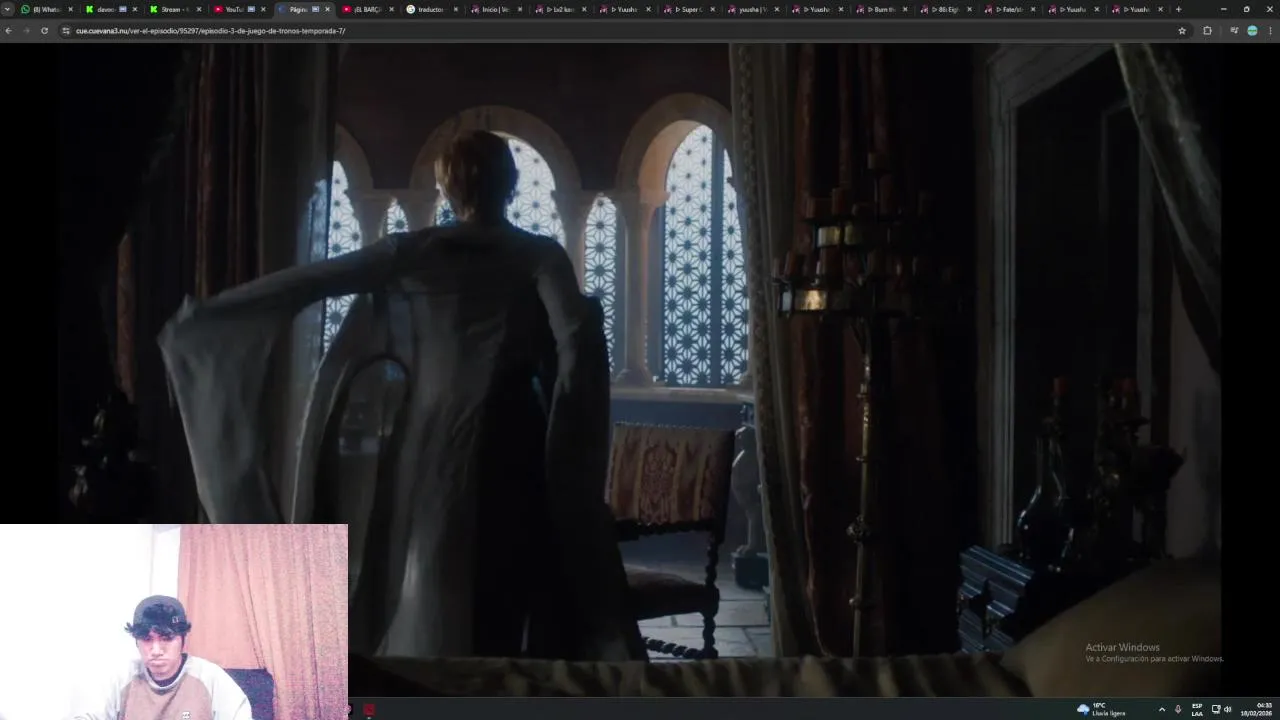Open the Extensions puzzle icon
The image size is (1280, 720).
pos(1207,31)
